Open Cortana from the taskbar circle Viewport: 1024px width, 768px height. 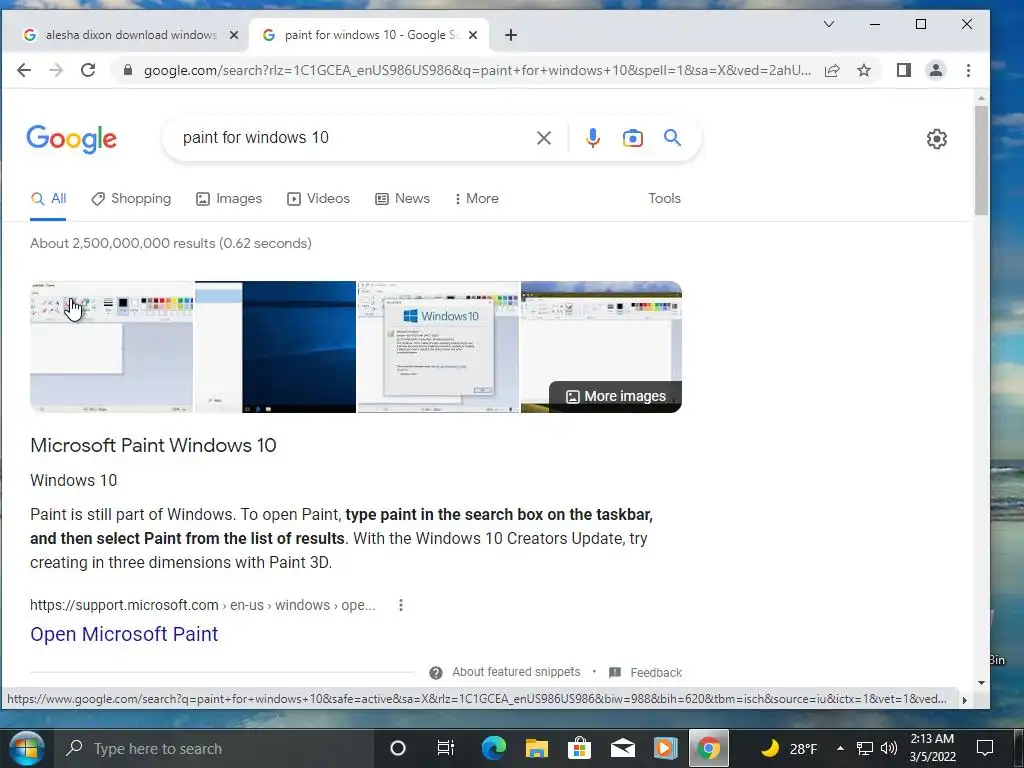[398, 748]
